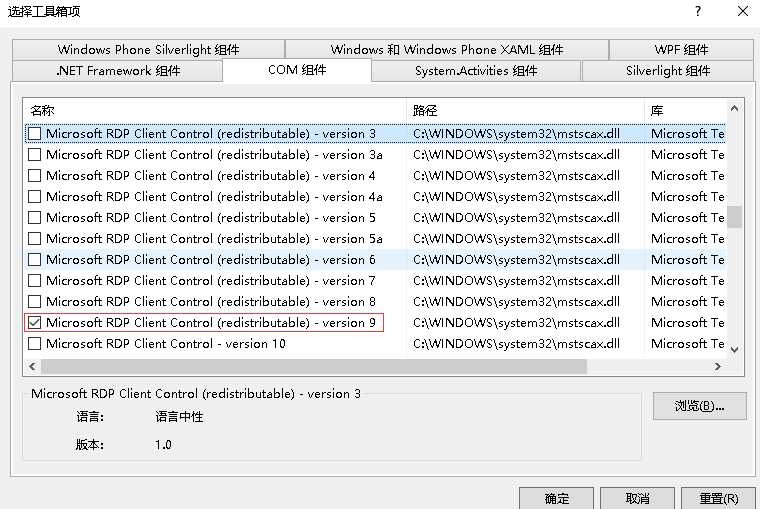The height and width of the screenshot is (509, 760).
Task: Check the version 3a RDP control checkbox
Action: [34, 155]
